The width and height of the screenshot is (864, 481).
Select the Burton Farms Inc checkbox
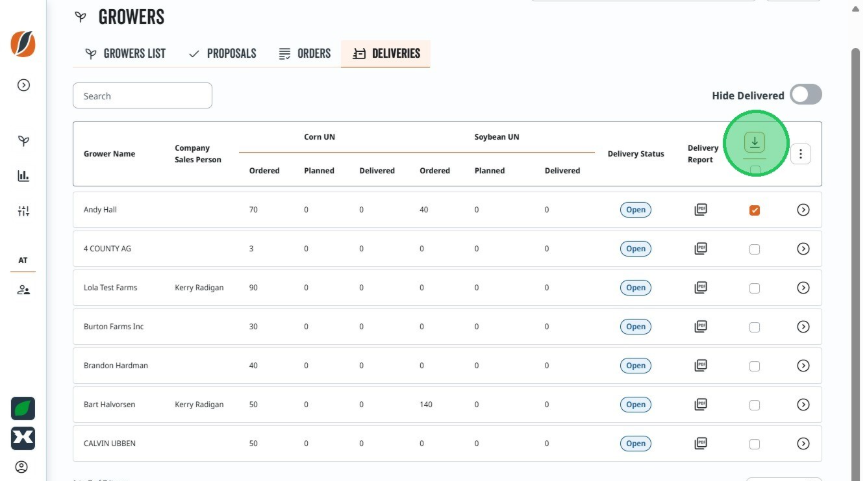click(754, 327)
